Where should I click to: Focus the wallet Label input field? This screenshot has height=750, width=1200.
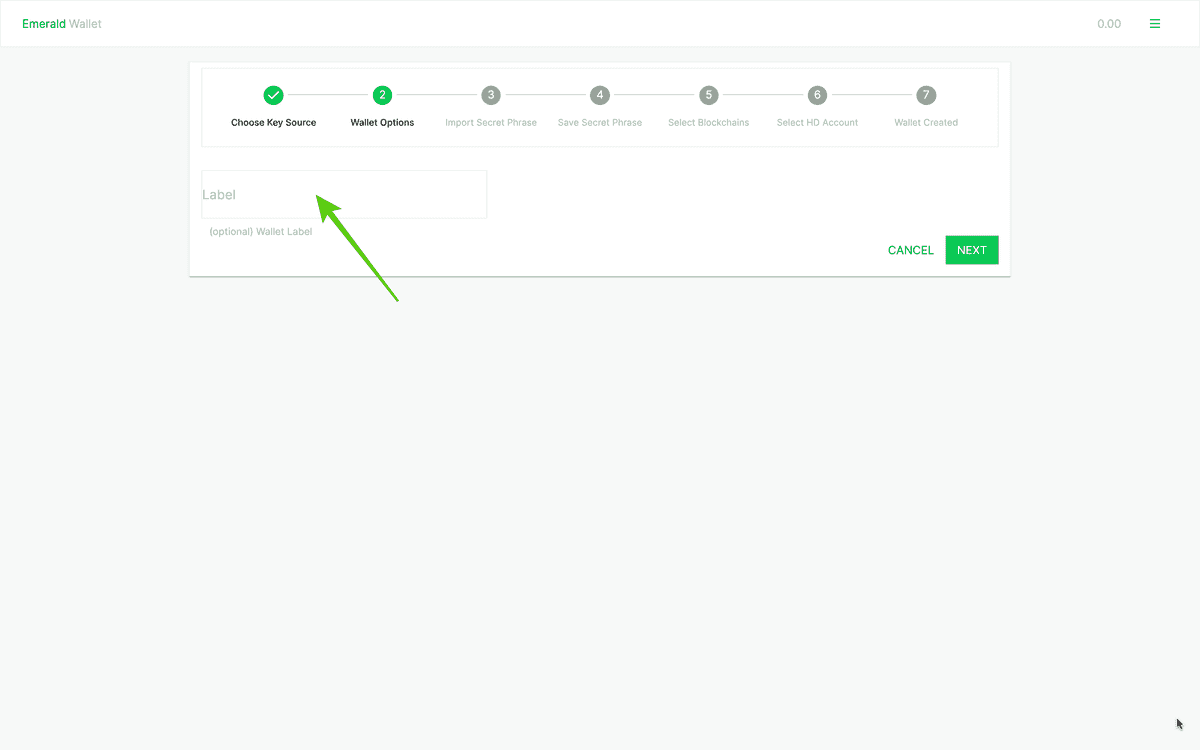point(344,195)
